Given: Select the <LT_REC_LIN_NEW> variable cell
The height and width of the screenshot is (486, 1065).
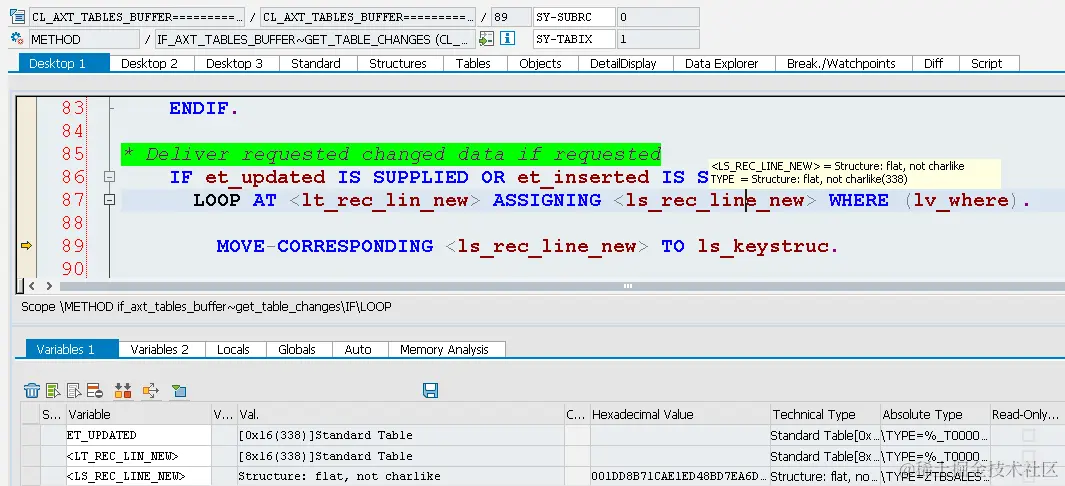Looking at the screenshot, I should click(x=139, y=456).
